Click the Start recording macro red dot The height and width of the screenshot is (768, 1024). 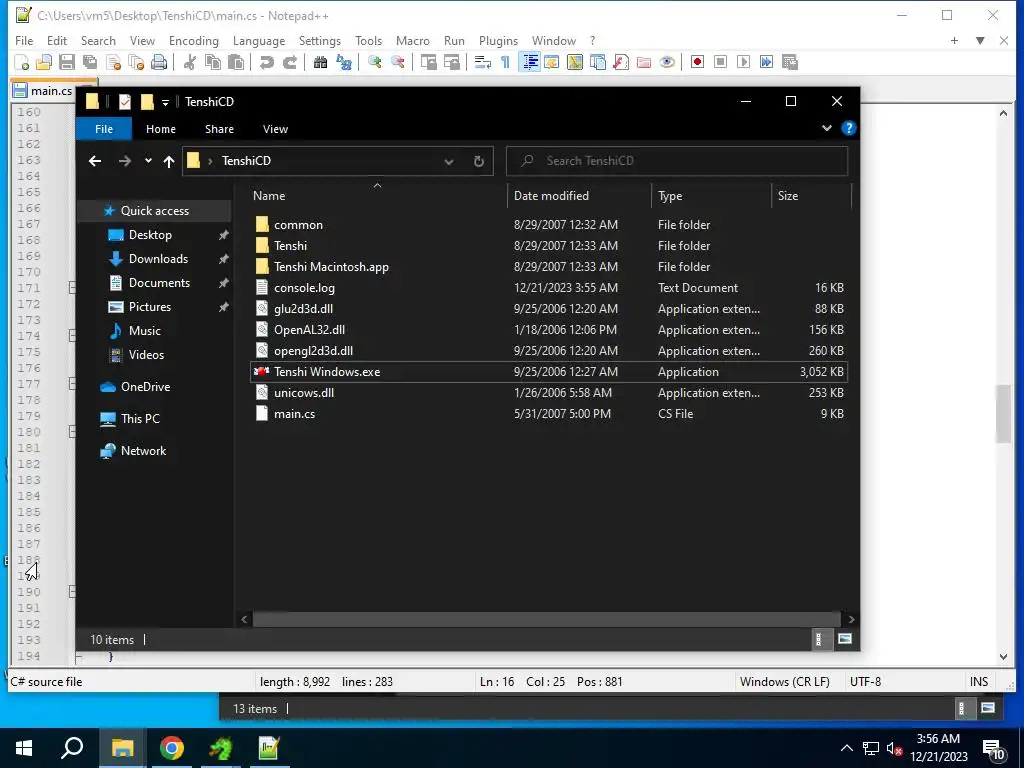pyautogui.click(x=697, y=62)
